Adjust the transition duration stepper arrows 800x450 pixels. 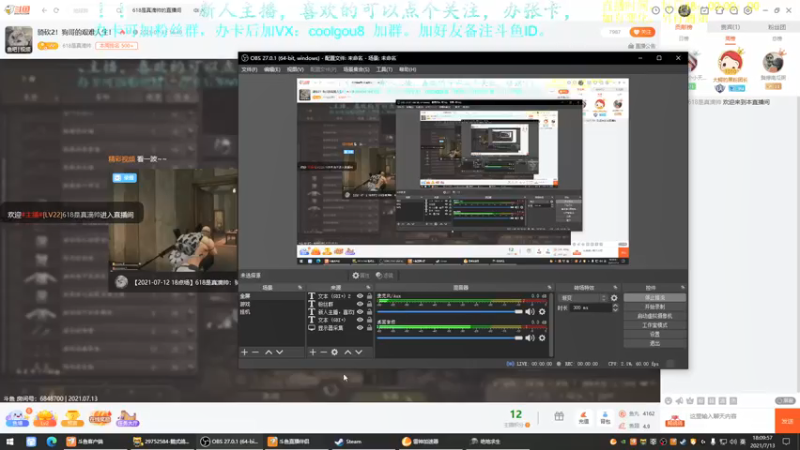click(615, 308)
